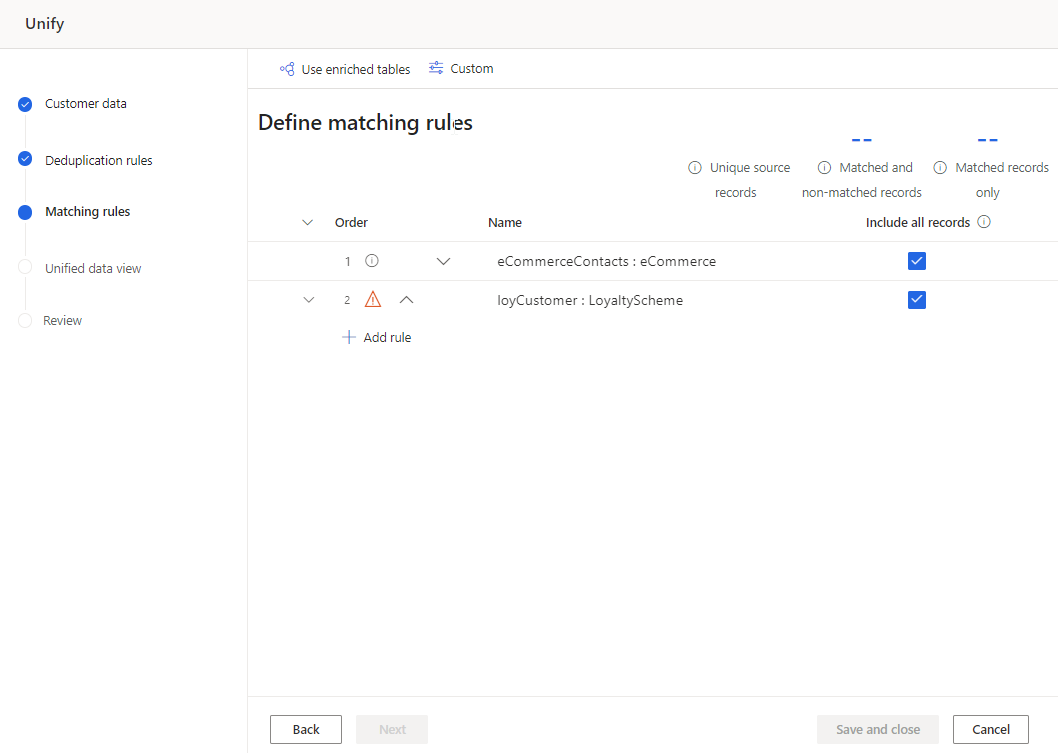The image size is (1058, 753).
Task: Open the Deduplication rules step
Action: pos(98,160)
